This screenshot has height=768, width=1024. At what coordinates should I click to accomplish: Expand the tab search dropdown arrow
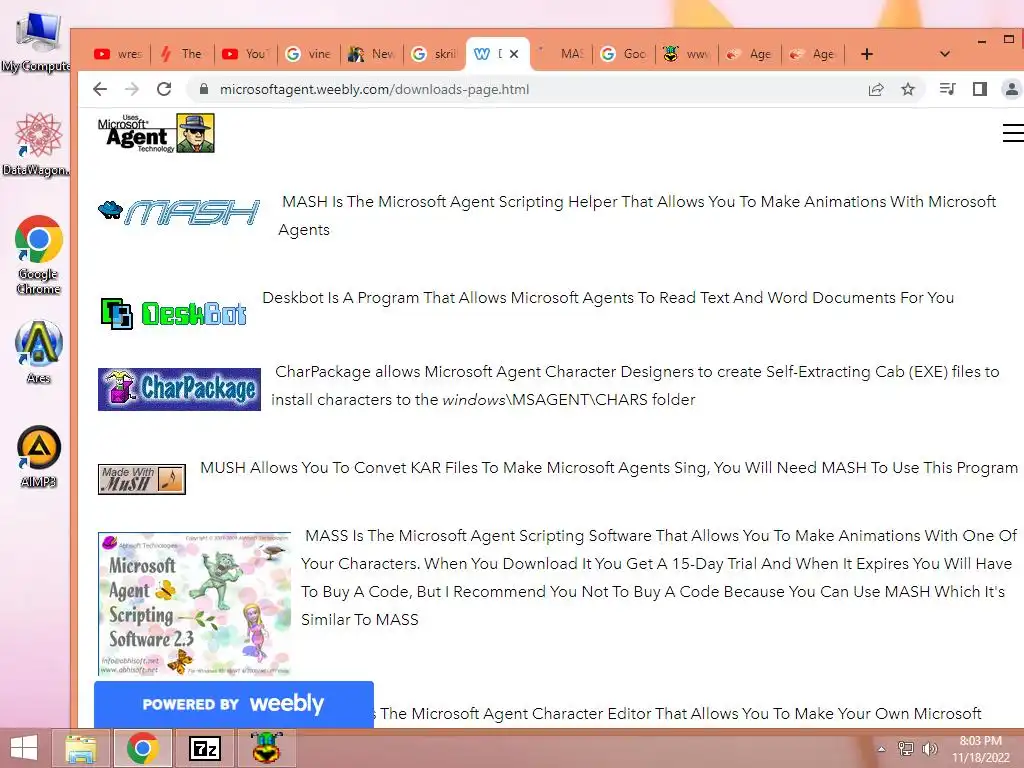tap(944, 54)
